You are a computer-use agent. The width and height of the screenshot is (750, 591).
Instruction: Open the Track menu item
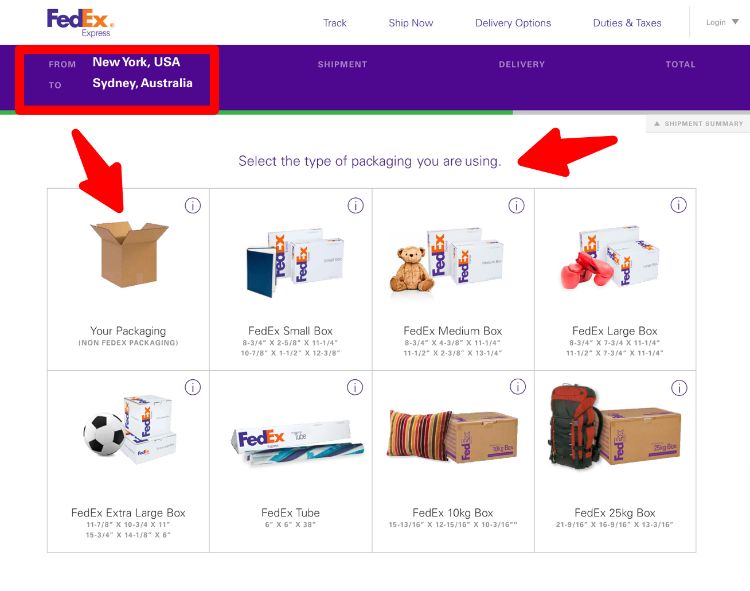click(335, 23)
